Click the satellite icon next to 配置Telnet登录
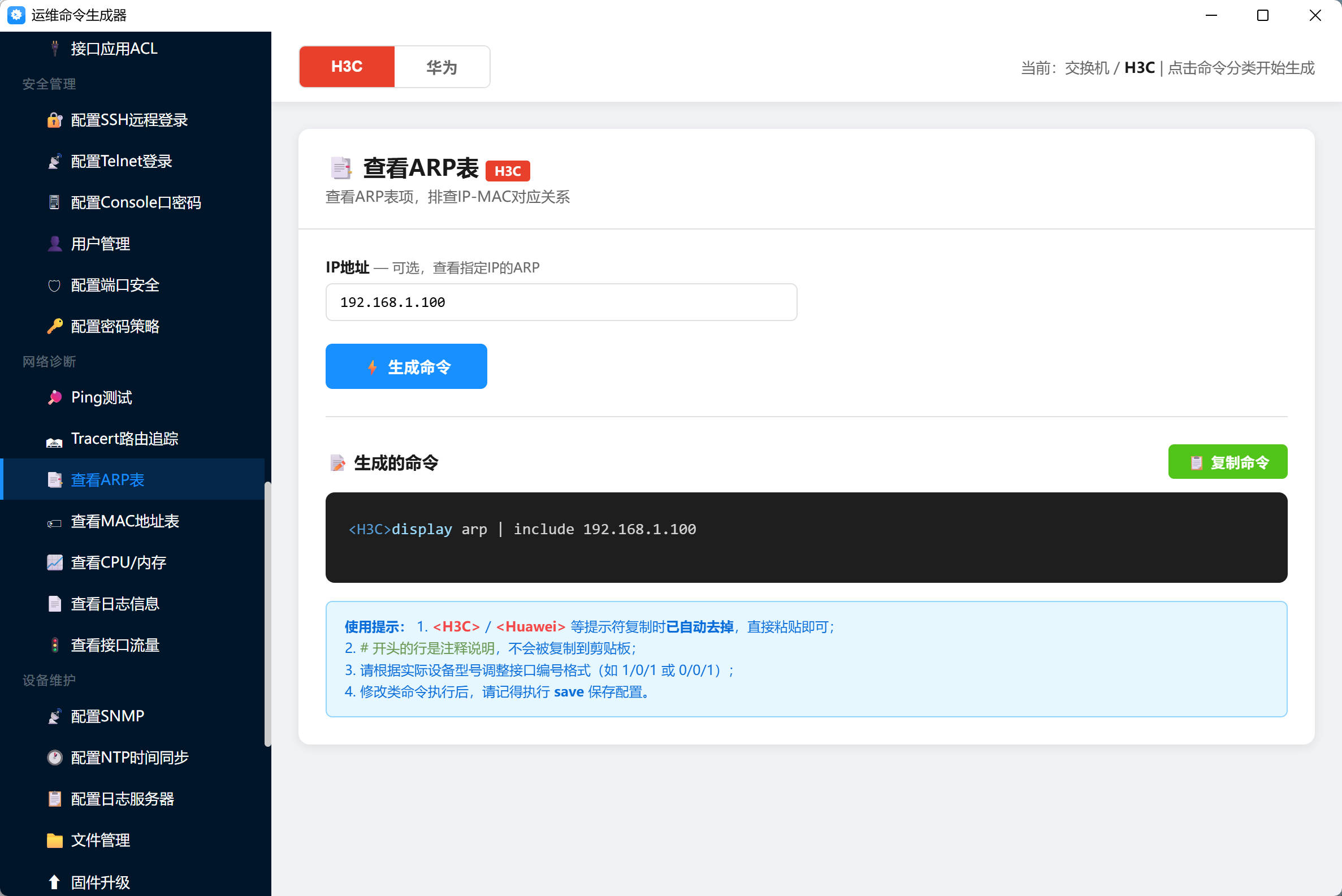Viewport: 1342px width, 896px height. [54, 161]
